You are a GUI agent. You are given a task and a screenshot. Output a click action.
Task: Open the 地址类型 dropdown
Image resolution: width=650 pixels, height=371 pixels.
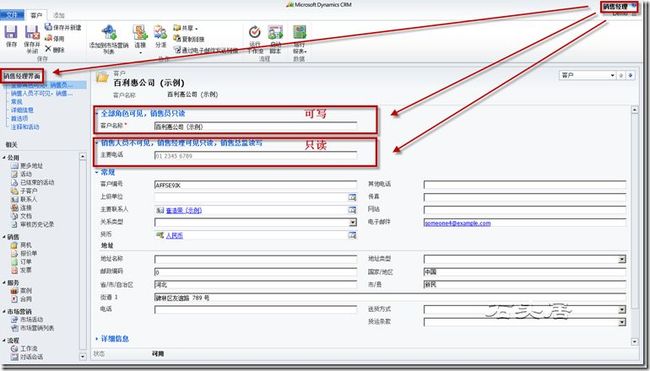click(x=622, y=259)
